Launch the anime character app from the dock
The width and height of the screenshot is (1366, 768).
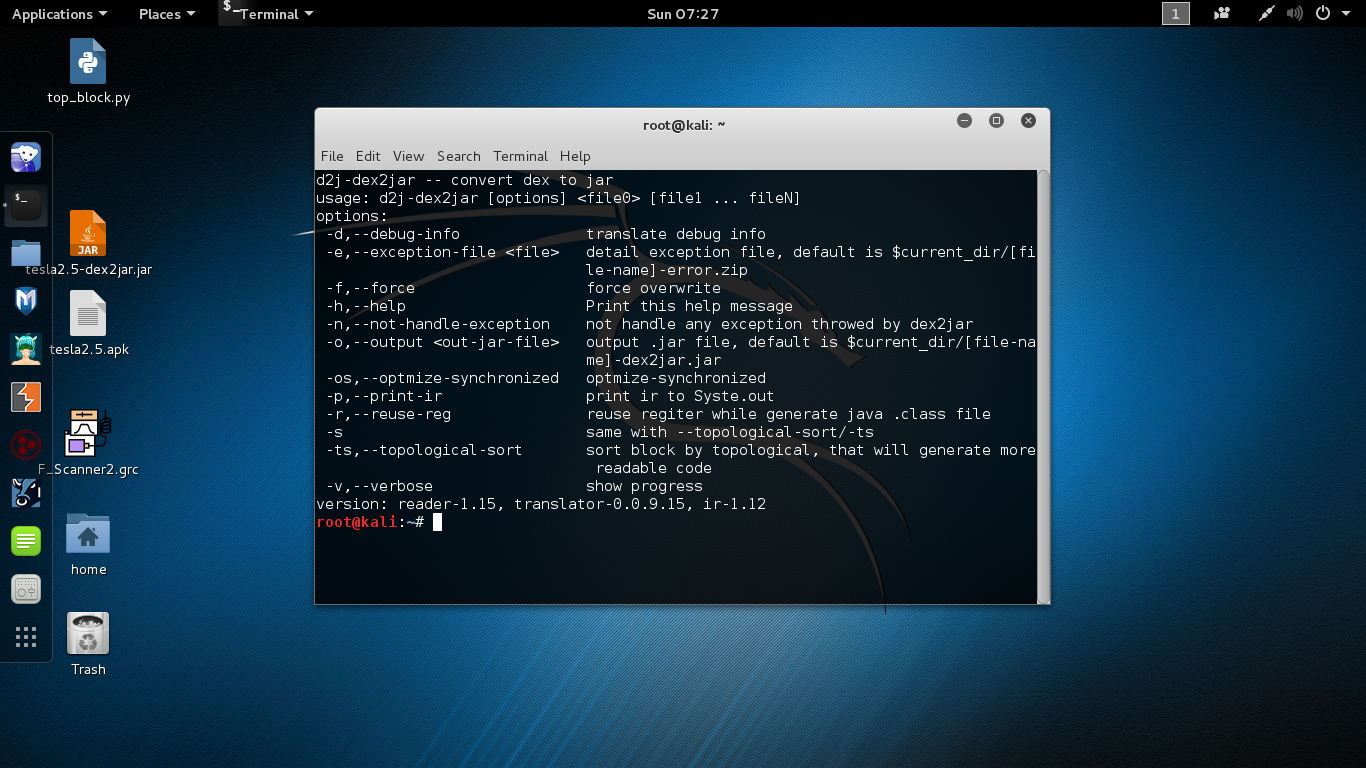(x=25, y=348)
